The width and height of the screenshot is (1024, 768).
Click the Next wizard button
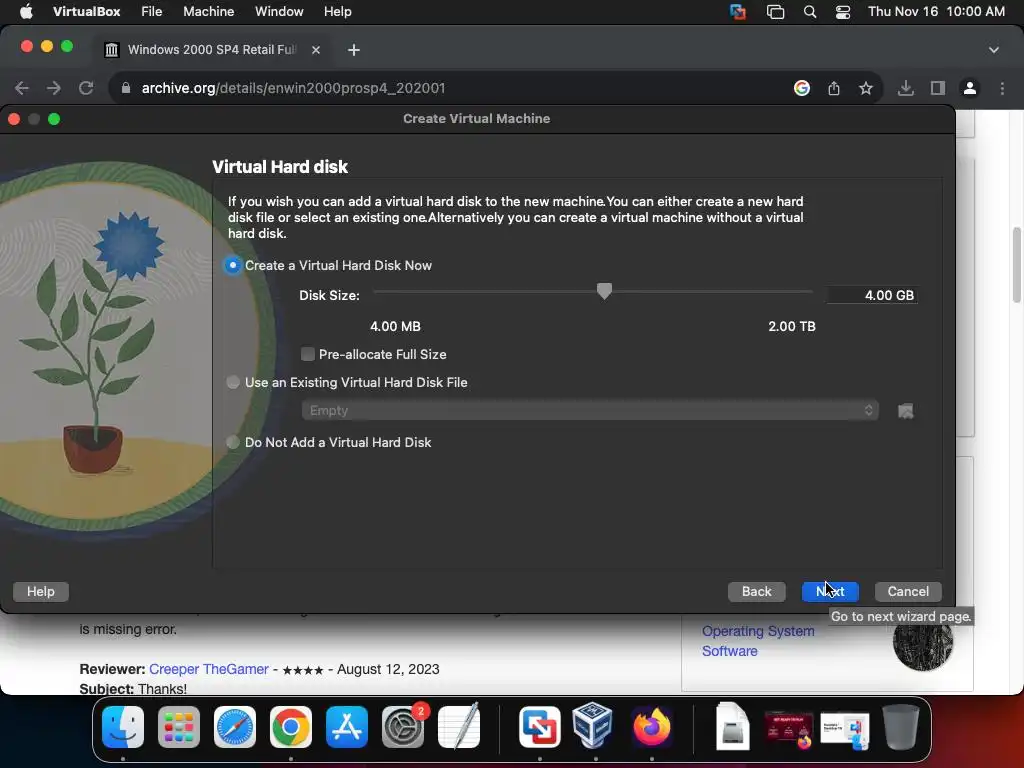pos(830,592)
